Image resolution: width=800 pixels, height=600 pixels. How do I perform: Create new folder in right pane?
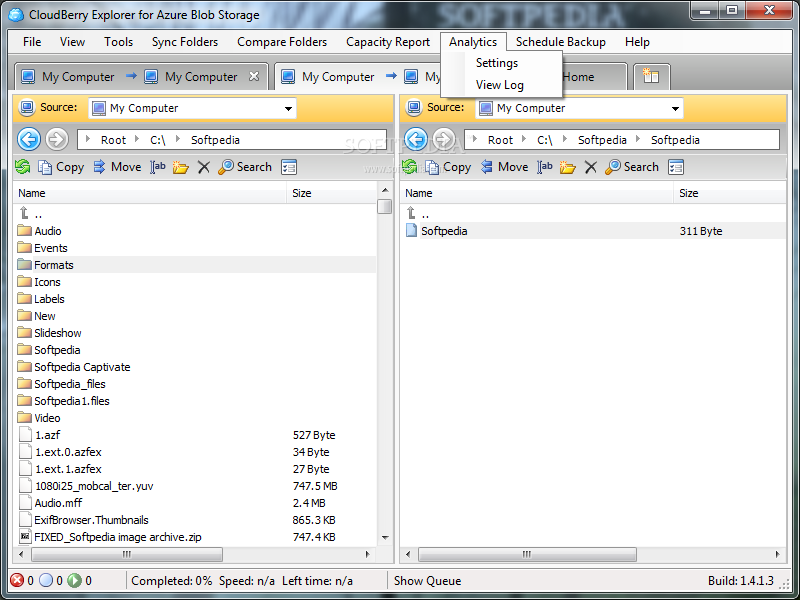567,167
